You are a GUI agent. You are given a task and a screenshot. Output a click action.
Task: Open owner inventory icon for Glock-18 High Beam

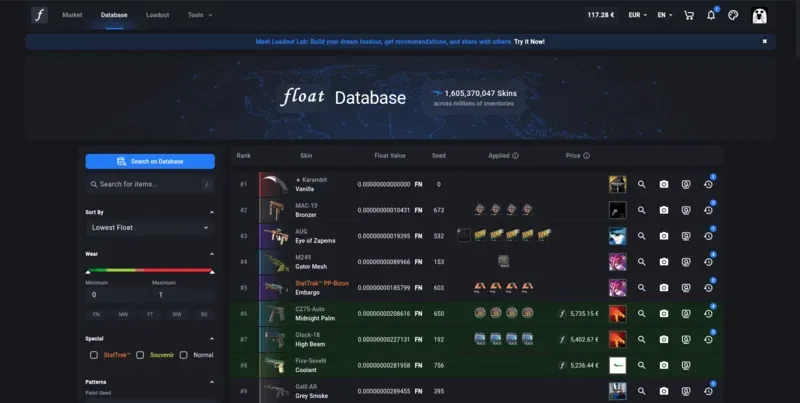tap(686, 339)
